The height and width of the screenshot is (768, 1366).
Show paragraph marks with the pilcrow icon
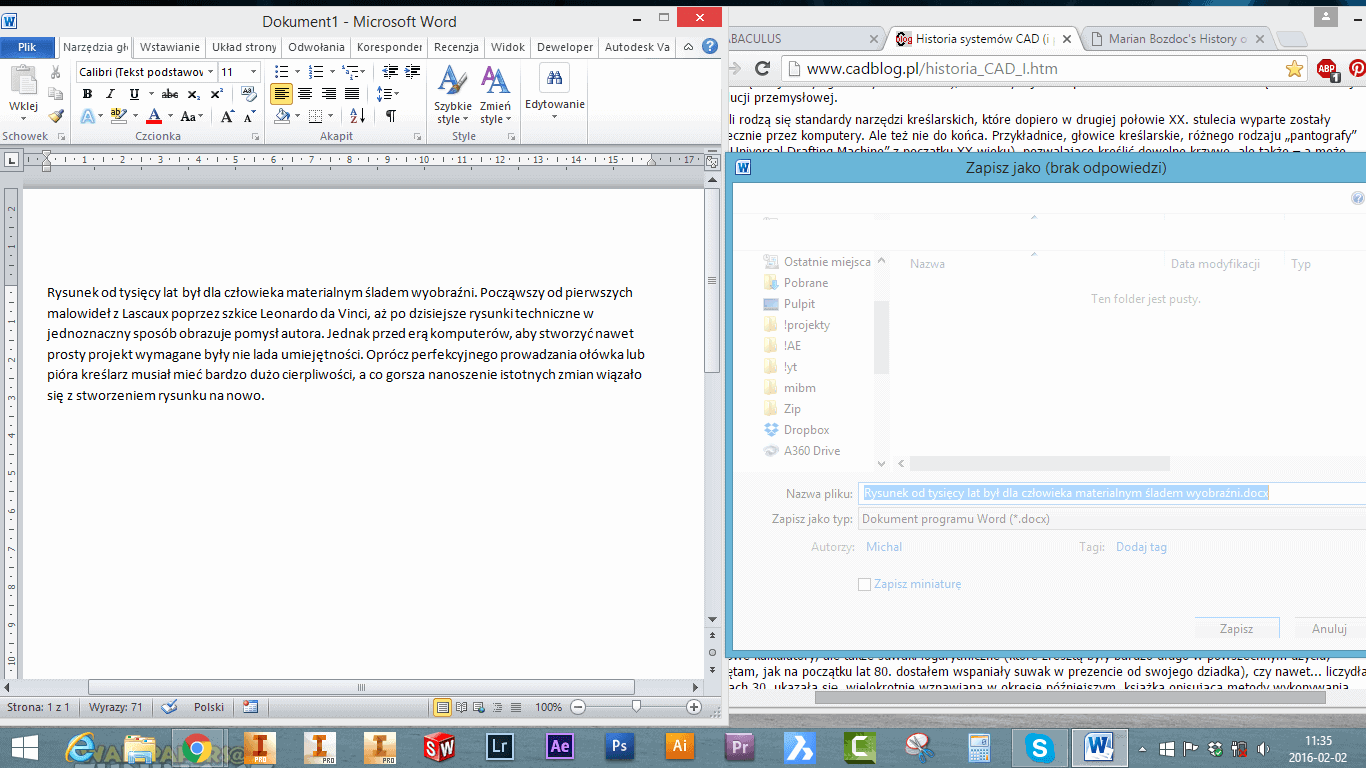click(390, 116)
